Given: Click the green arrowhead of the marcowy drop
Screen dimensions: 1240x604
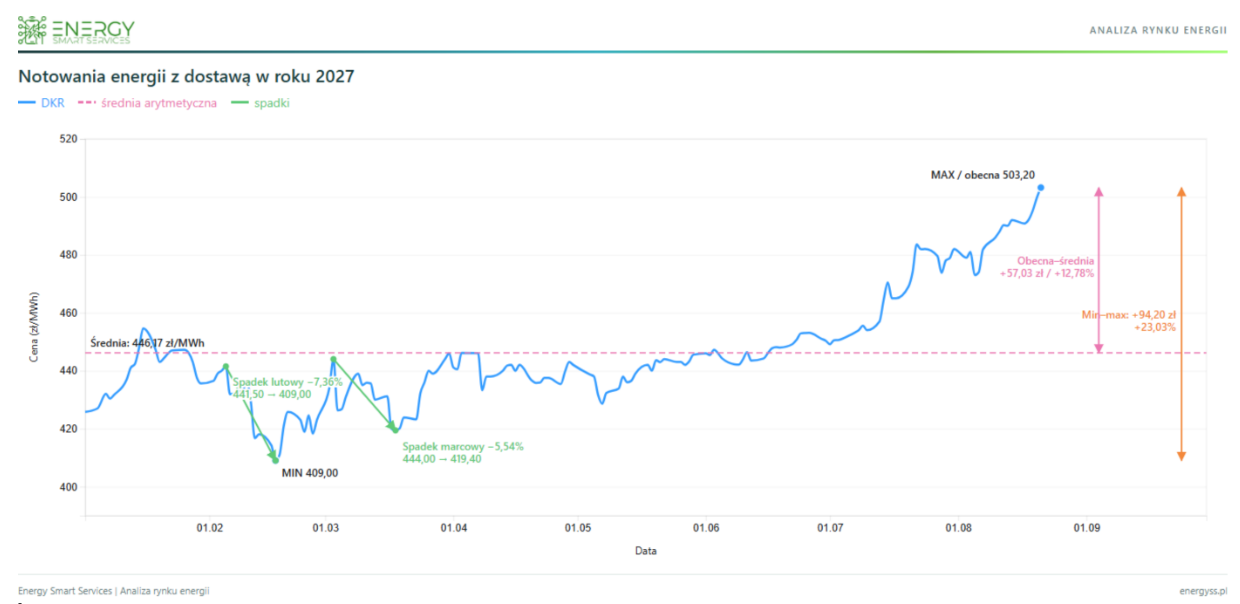Looking at the screenshot, I should click(393, 428).
